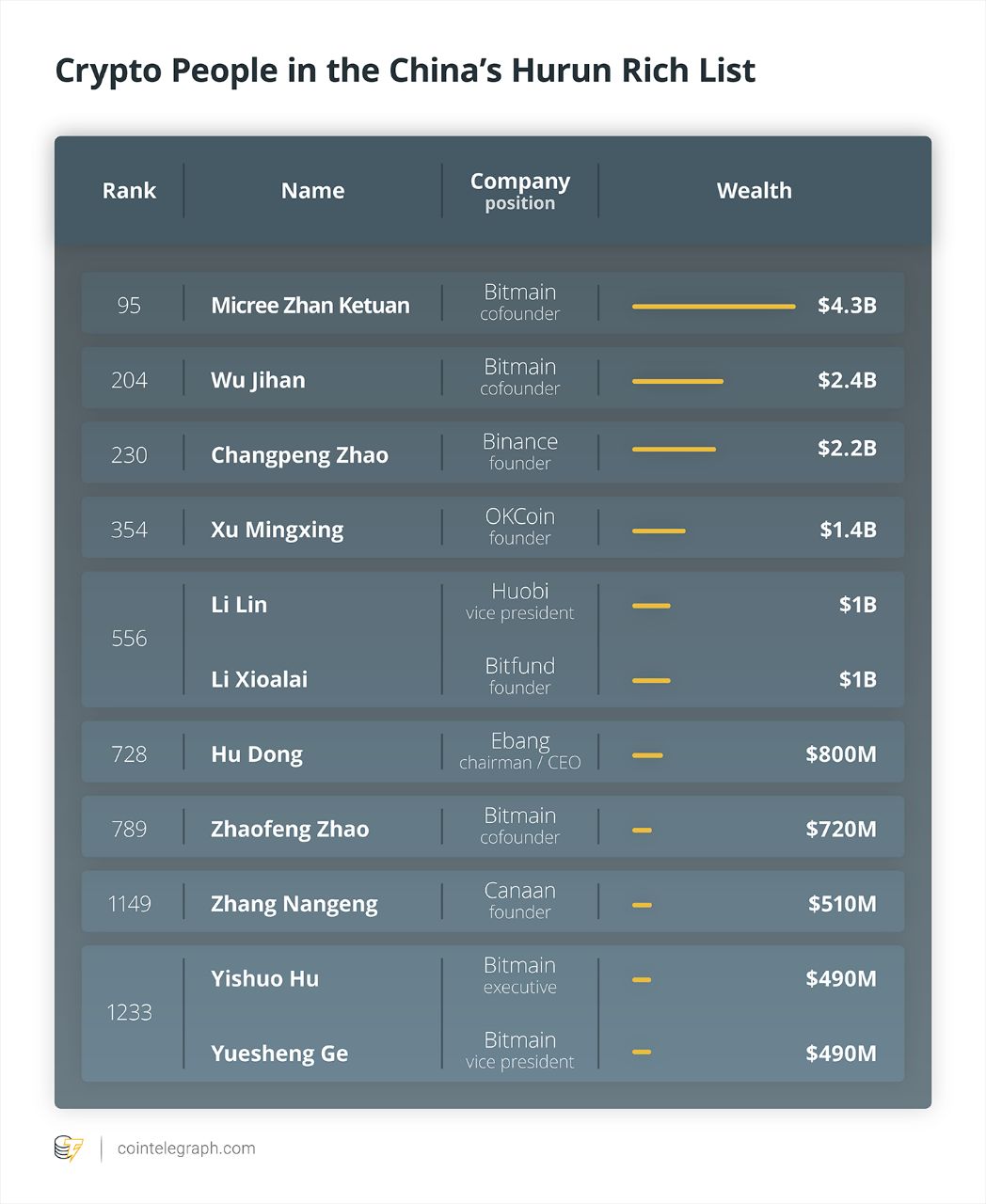Select Yuesheng Ge's $490M wealth value
986x1204 pixels.
(840, 1053)
